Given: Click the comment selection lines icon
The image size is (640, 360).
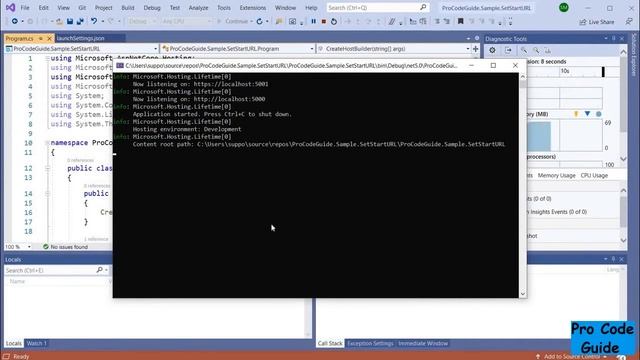Looking at the screenshot, I should click(x=391, y=21).
